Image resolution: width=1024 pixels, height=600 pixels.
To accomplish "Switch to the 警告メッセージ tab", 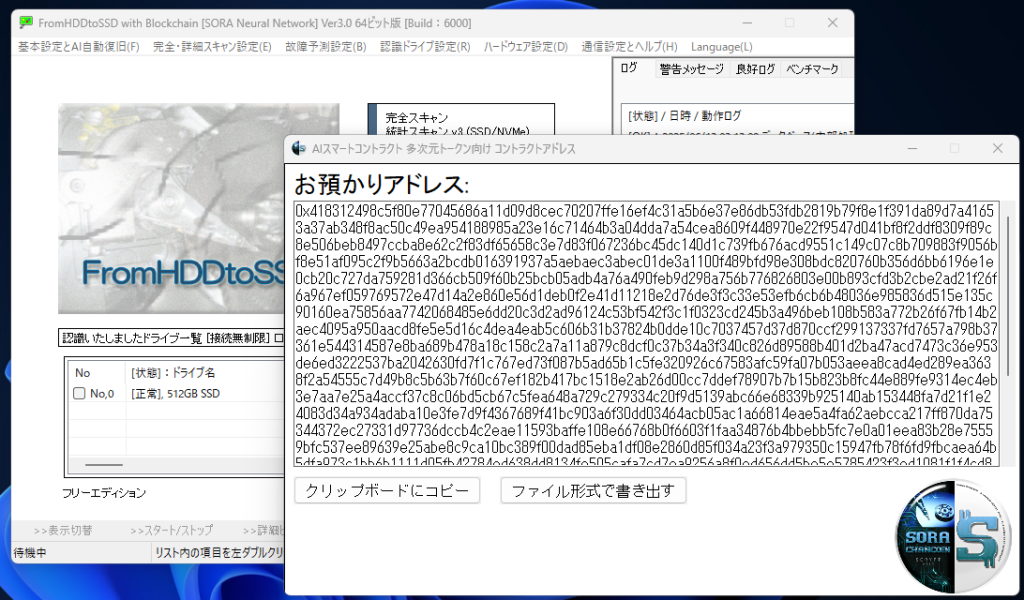I will pyautogui.click(x=692, y=69).
